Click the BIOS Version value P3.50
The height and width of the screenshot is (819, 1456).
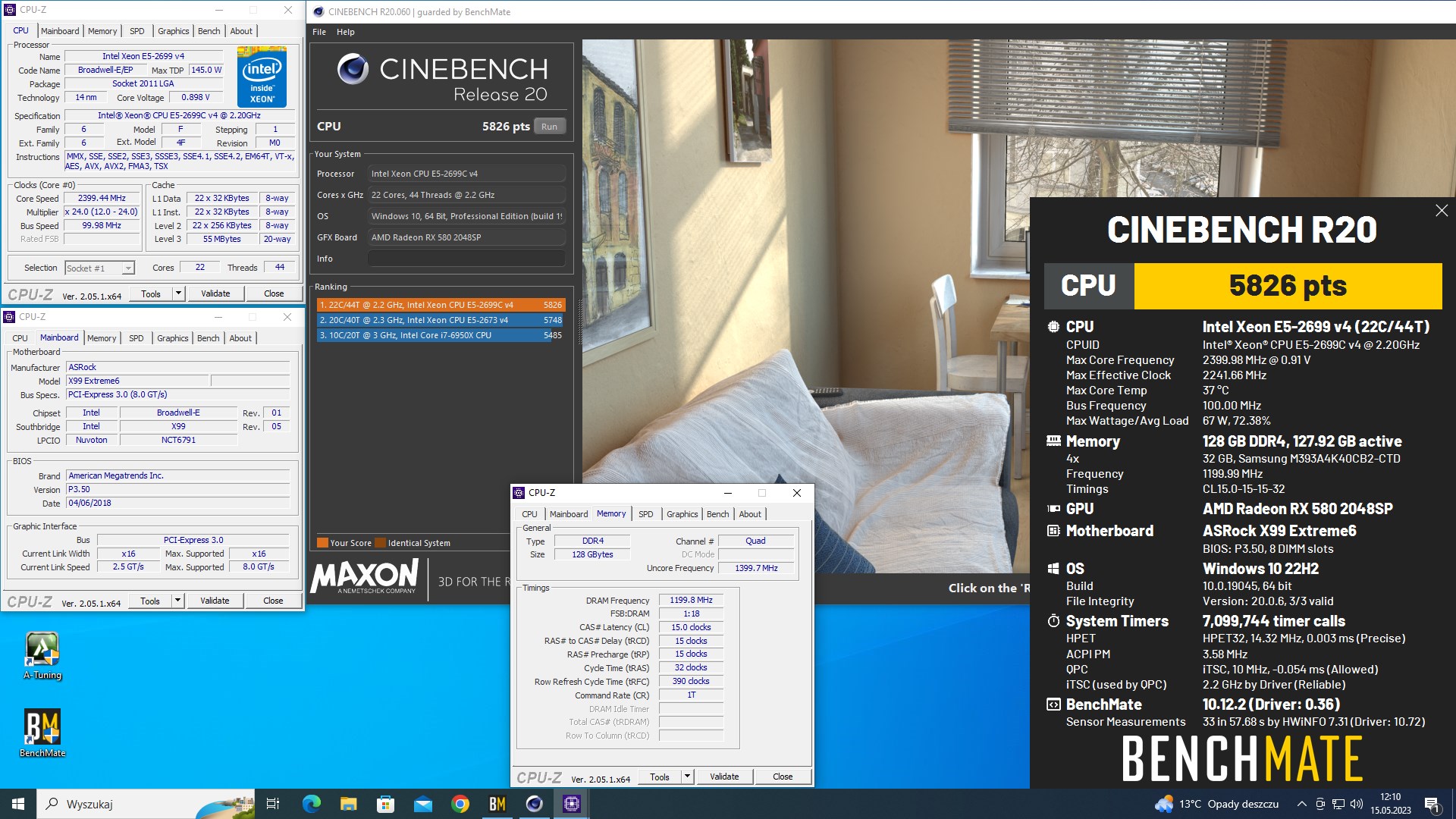pyautogui.click(x=177, y=490)
